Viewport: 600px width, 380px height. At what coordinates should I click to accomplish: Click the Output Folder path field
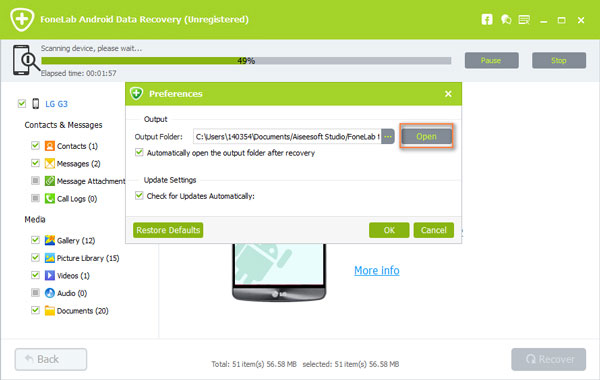(287, 137)
